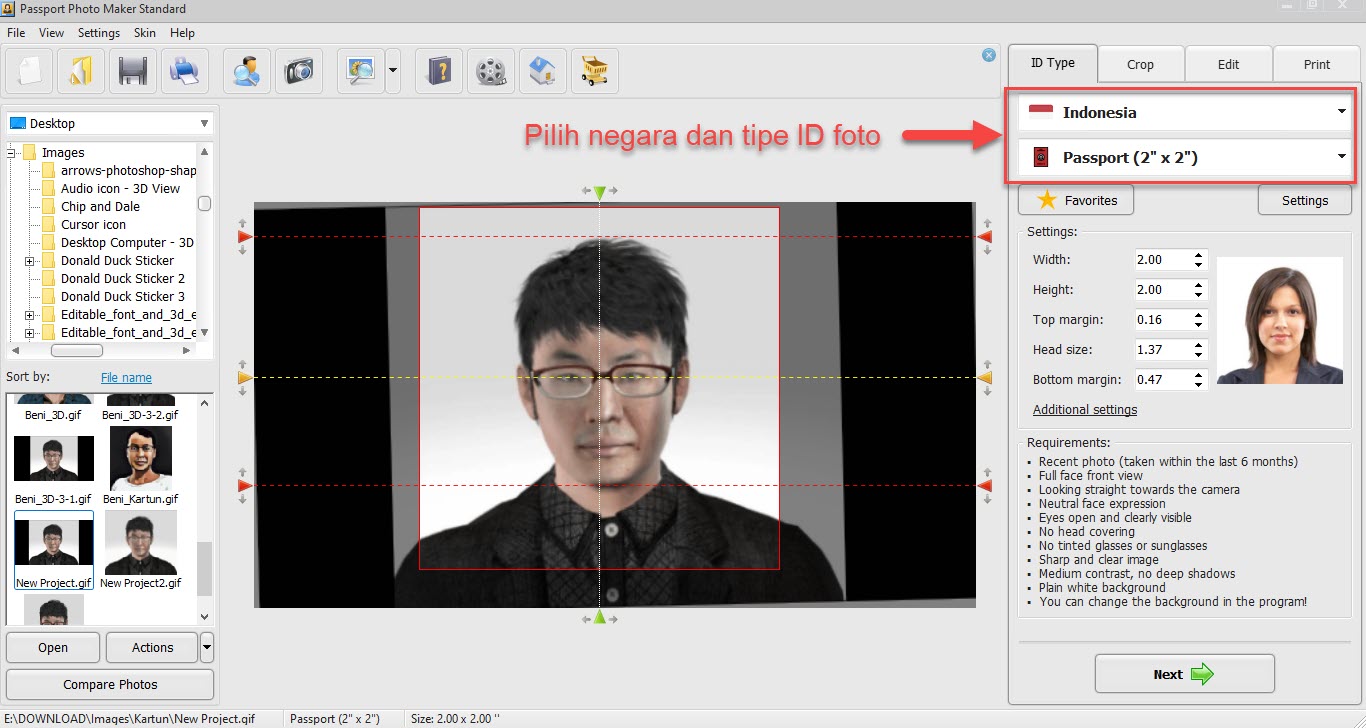Open the Desktop folder location dropdown
The width and height of the screenshot is (1366, 728).
(x=110, y=123)
